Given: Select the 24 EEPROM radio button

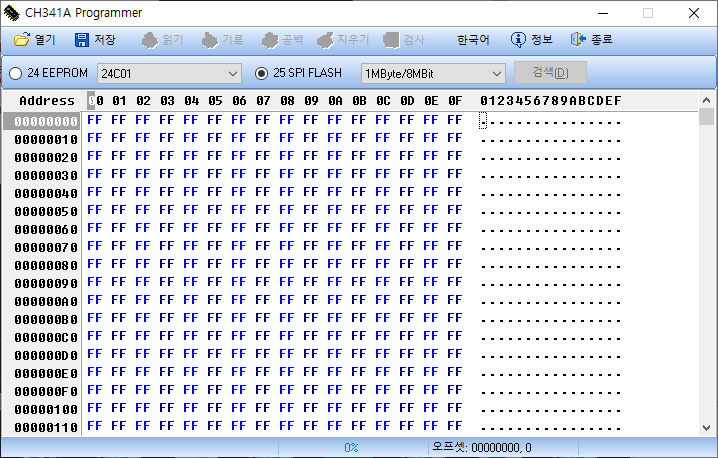Looking at the screenshot, I should (16, 73).
